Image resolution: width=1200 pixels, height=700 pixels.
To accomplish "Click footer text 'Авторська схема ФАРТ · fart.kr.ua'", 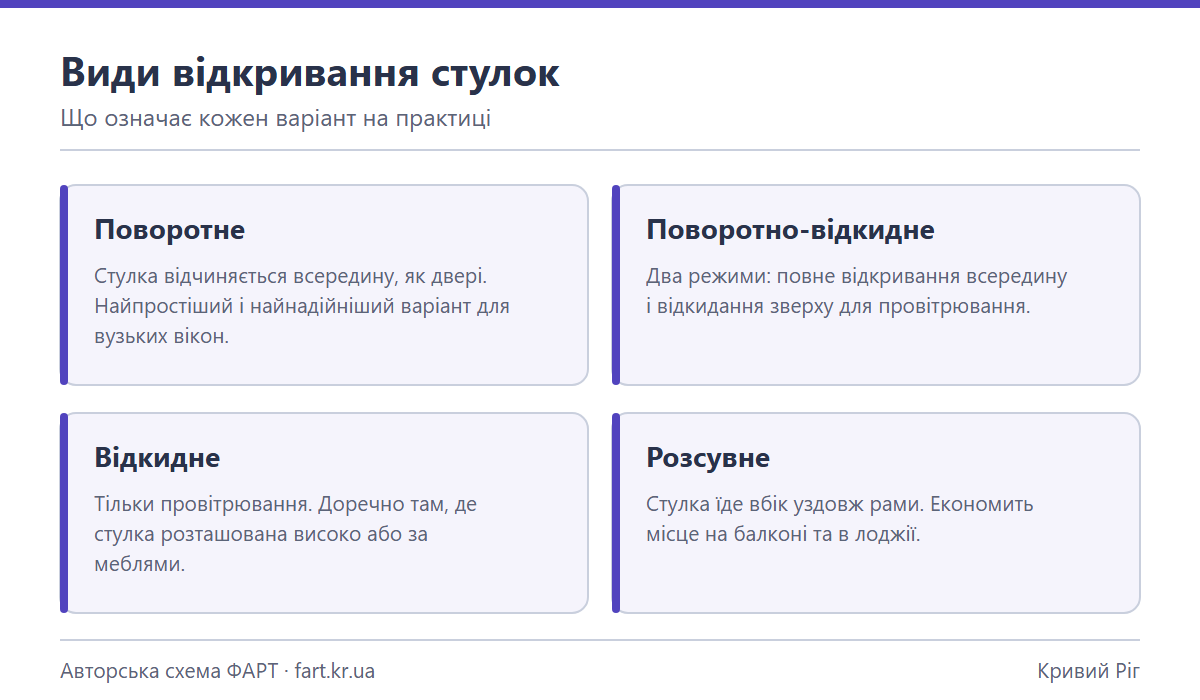I will tap(218, 671).
